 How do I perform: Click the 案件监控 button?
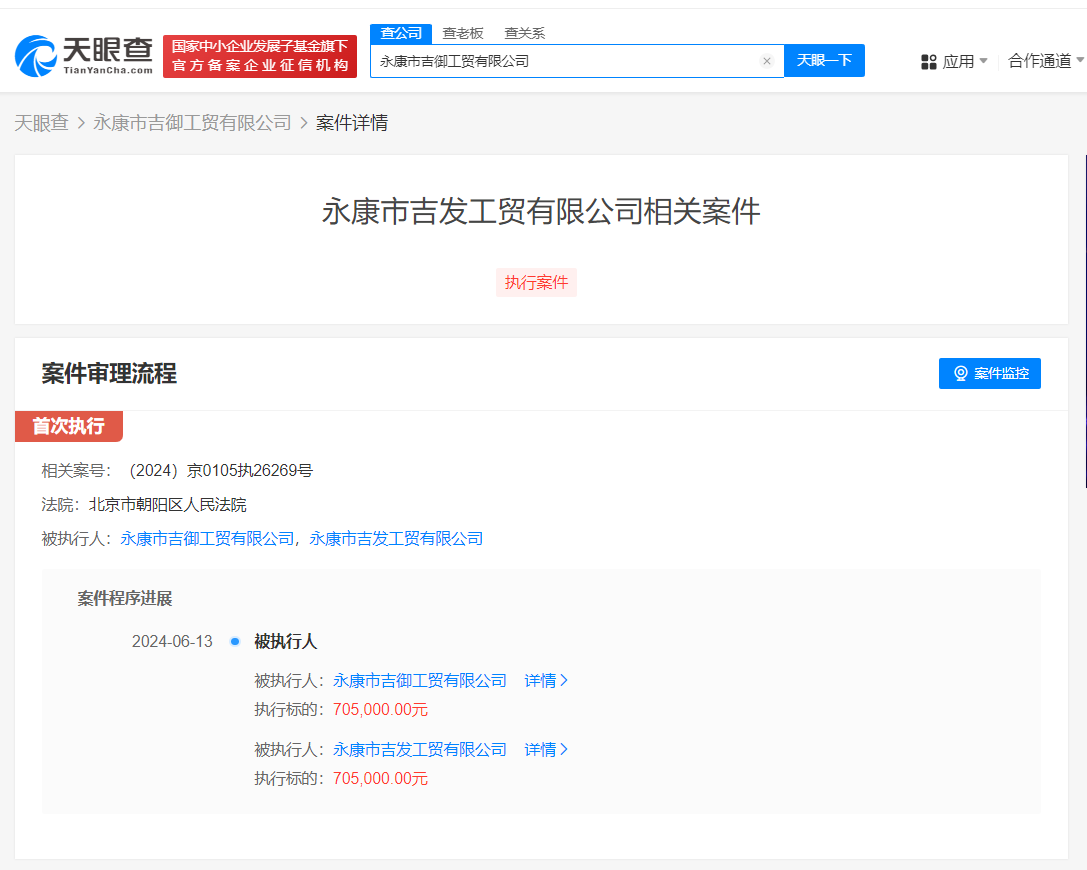point(990,373)
